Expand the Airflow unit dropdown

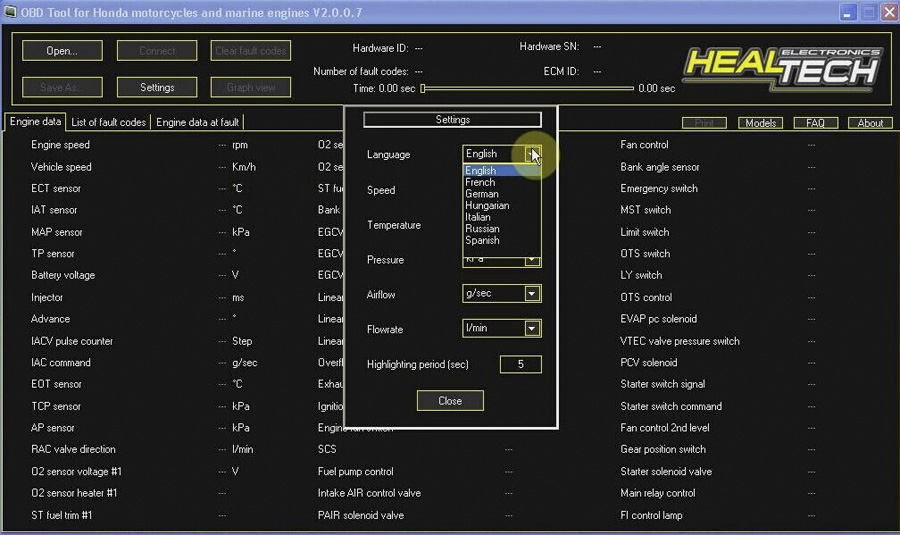coord(532,294)
